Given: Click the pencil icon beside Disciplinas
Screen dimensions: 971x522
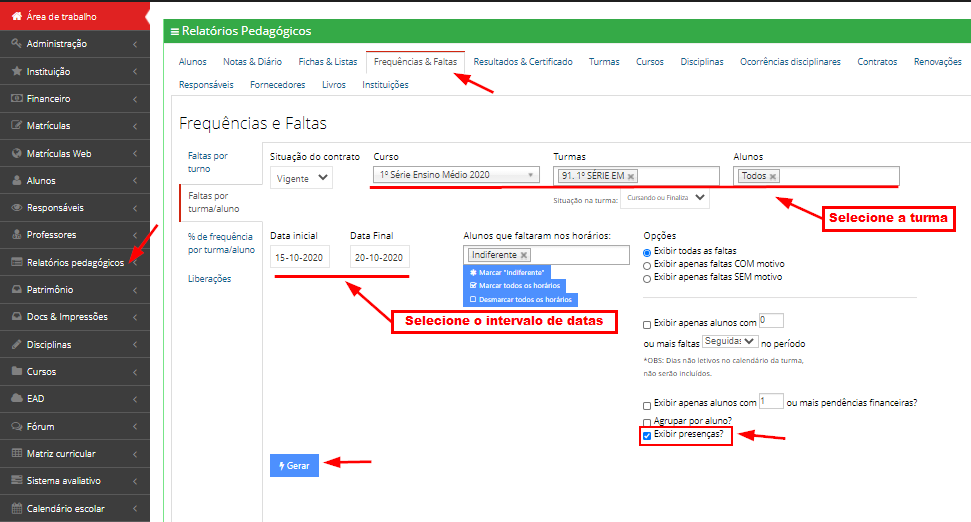Looking at the screenshot, I should tap(17, 344).
